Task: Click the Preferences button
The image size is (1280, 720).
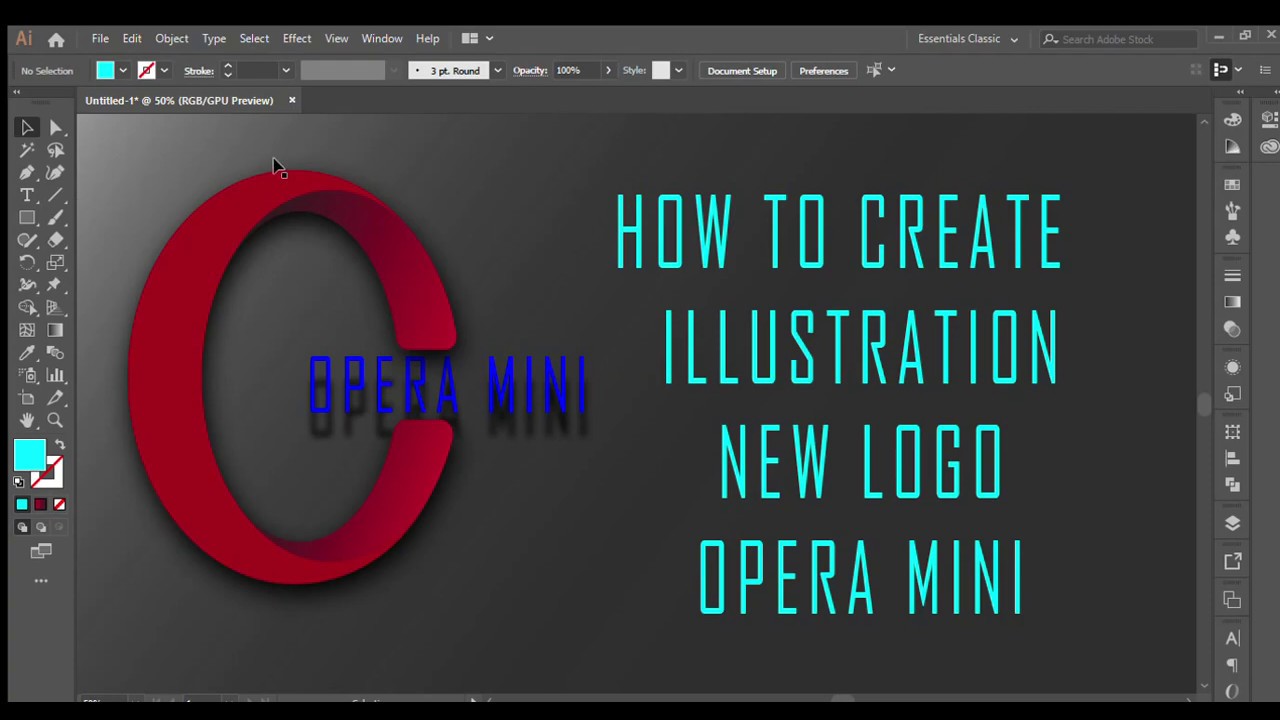Action: coord(823,70)
